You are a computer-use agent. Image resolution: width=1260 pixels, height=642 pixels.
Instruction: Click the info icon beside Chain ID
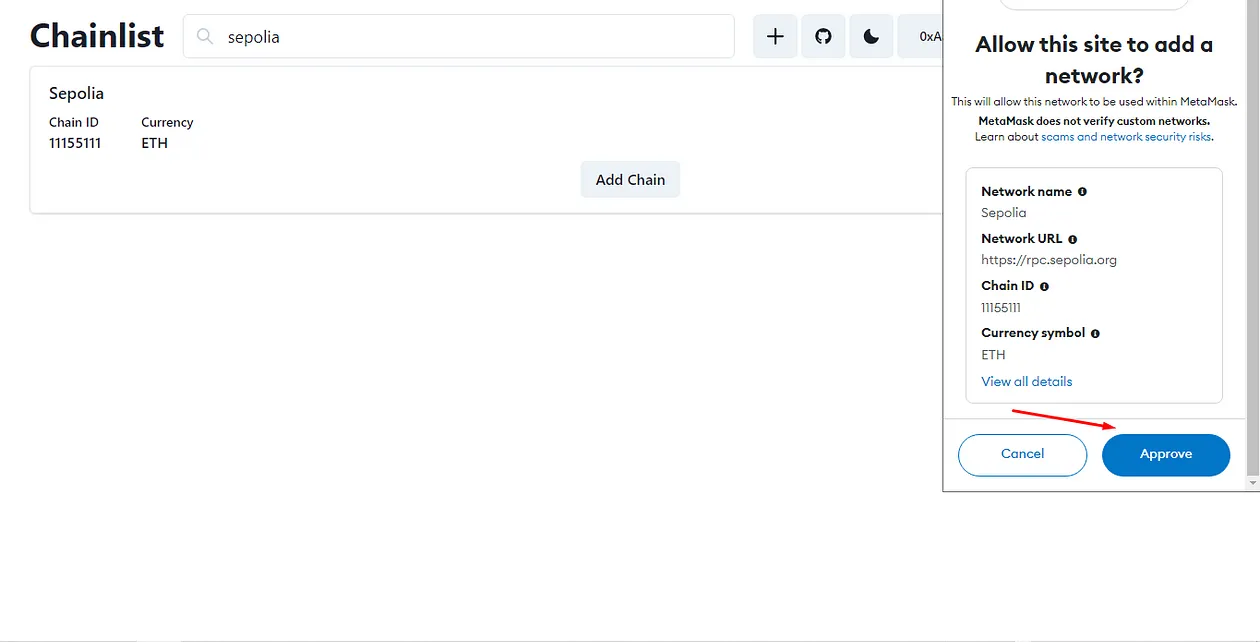[x=1044, y=286]
